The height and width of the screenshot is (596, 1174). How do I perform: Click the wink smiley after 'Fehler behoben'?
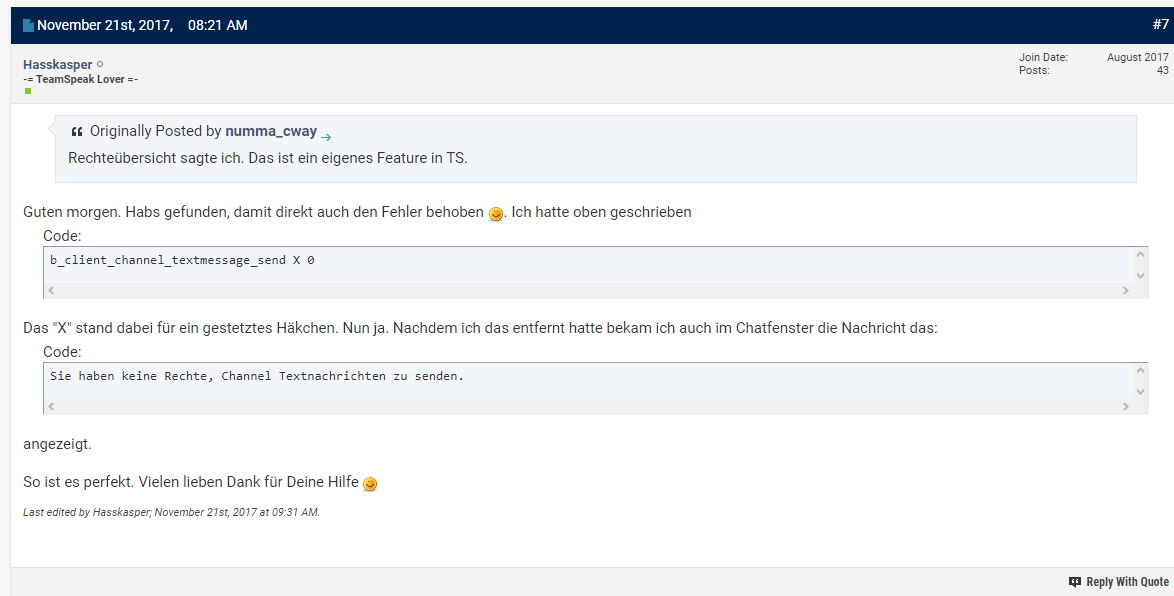pyautogui.click(x=496, y=214)
